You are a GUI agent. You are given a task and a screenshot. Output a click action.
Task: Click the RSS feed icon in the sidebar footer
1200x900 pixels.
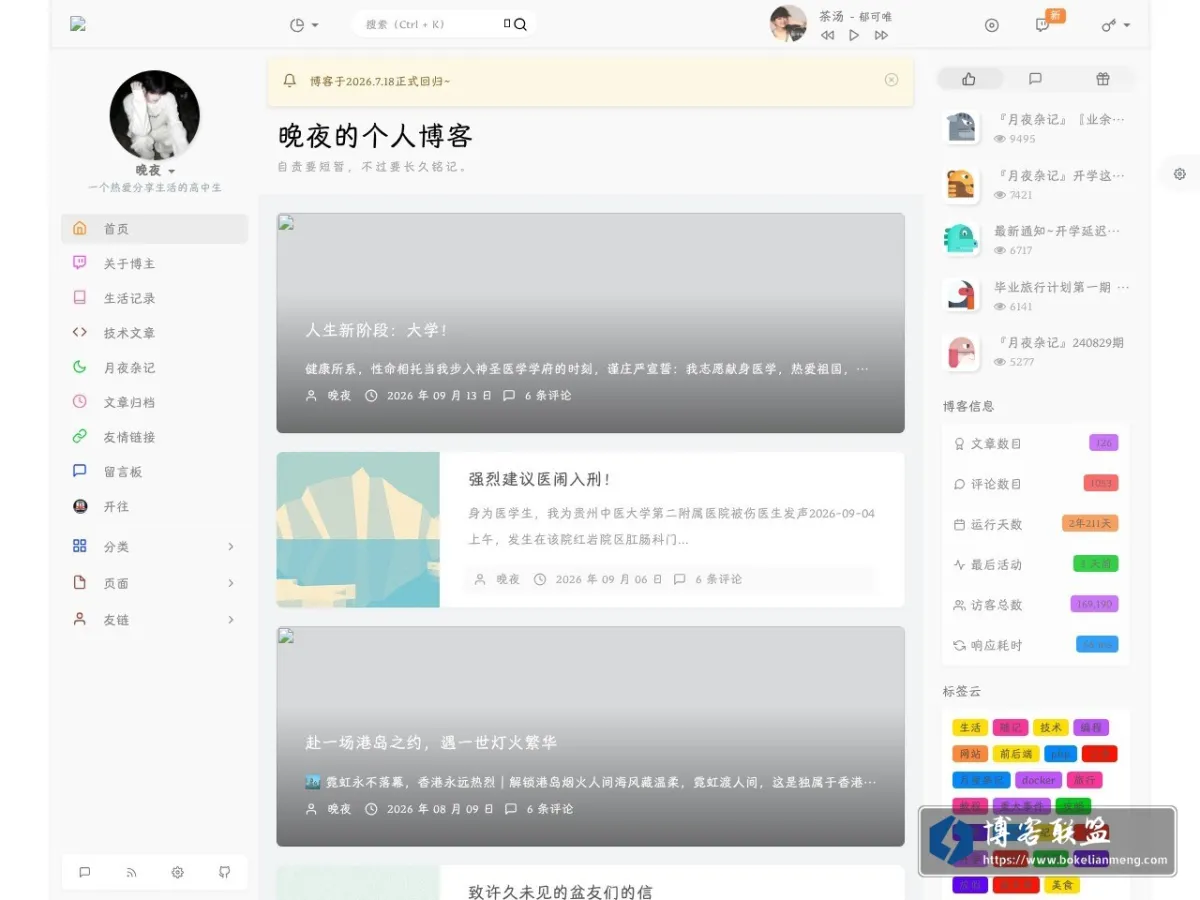[131, 872]
